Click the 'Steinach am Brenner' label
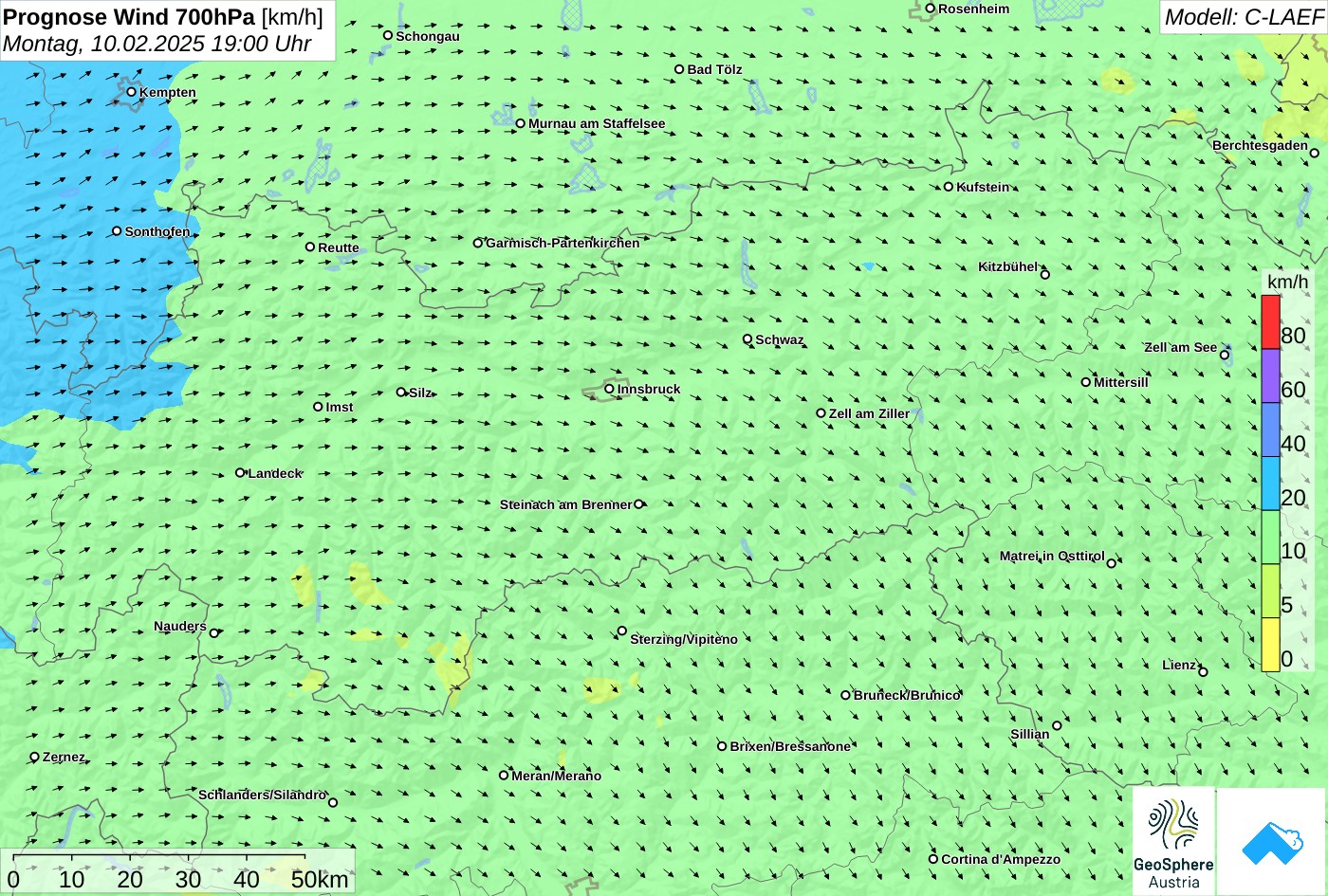This screenshot has height=896, width=1328. (565, 504)
